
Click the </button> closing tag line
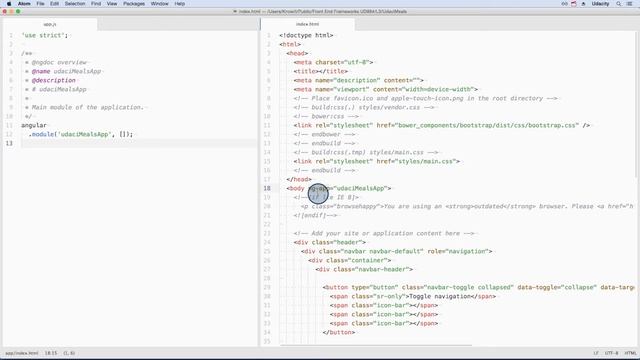339,332
